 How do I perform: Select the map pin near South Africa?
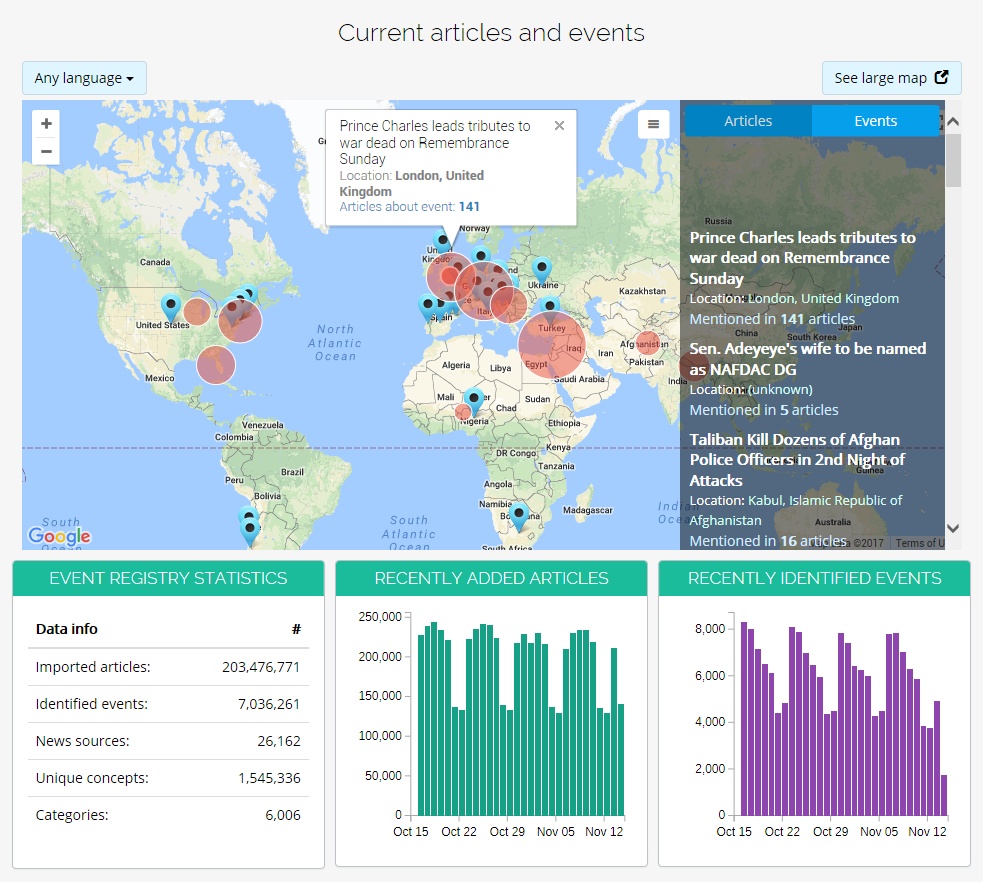[518, 512]
